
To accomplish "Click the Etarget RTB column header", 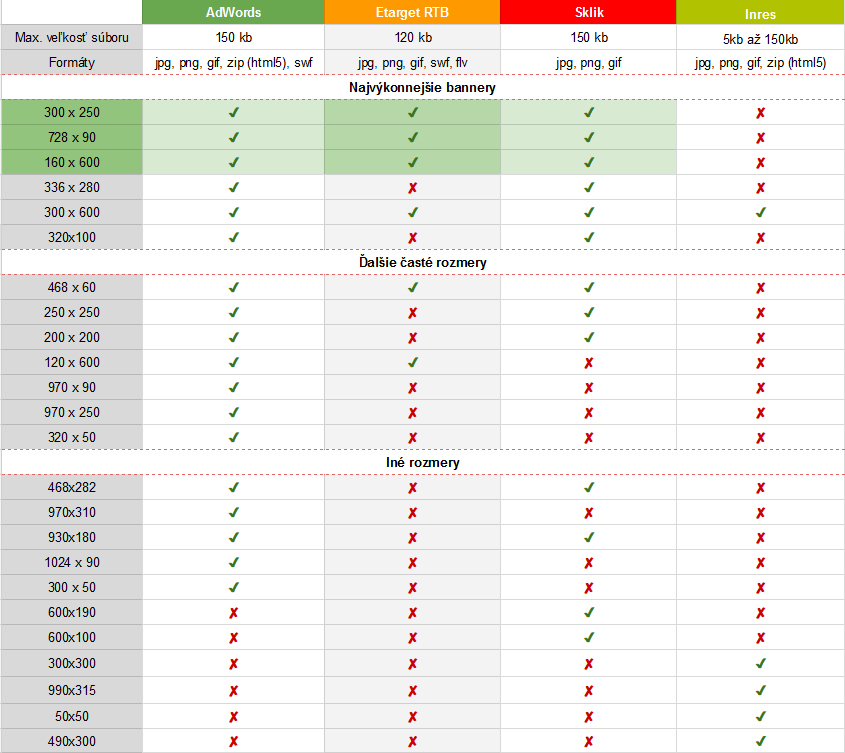I will pyautogui.click(x=412, y=12).
